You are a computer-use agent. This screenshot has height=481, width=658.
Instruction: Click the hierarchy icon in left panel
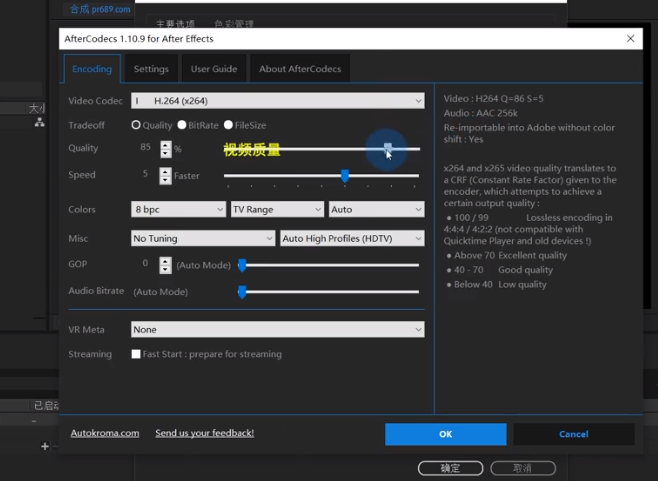point(39,122)
